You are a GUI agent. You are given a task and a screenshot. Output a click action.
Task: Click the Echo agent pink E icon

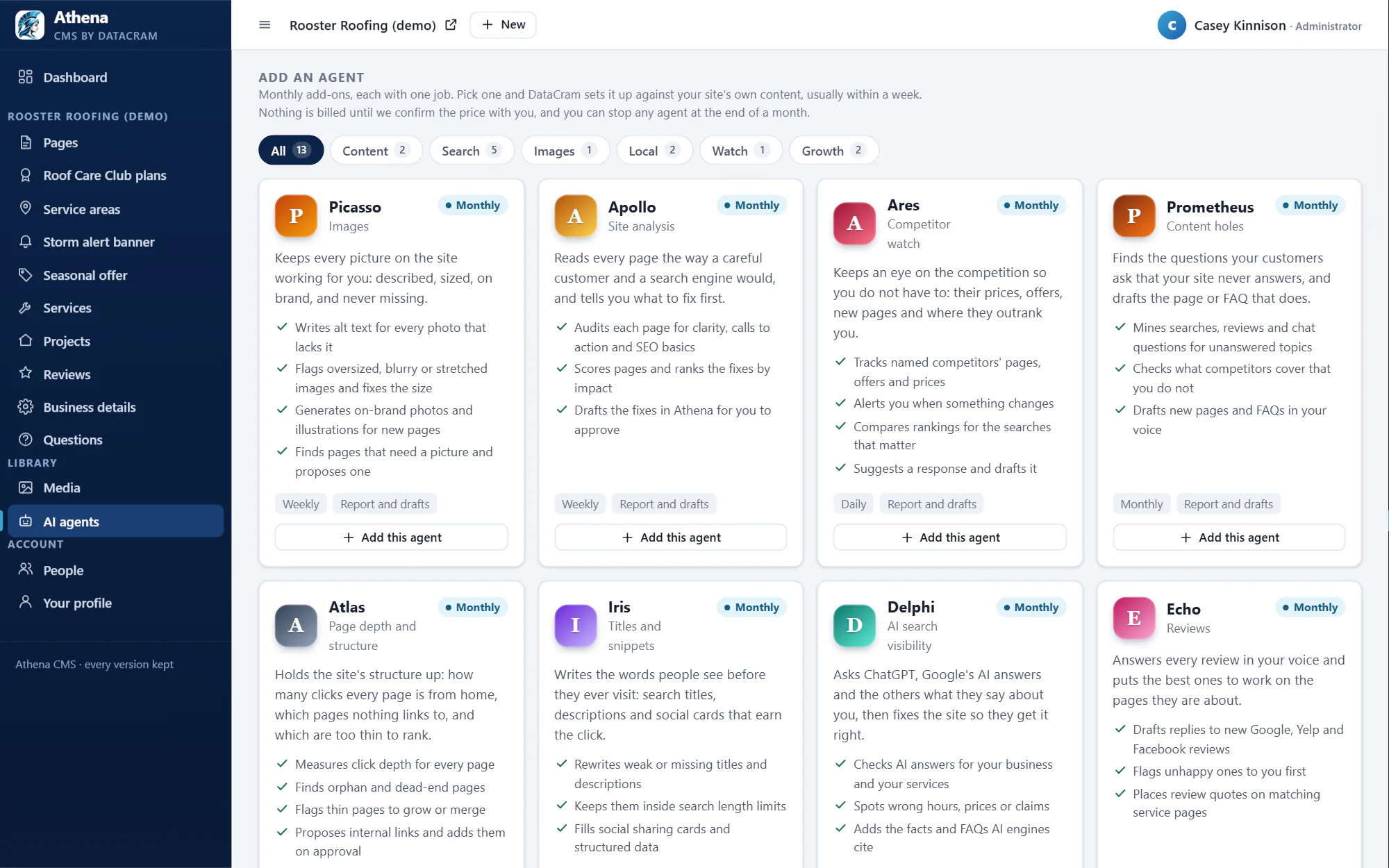(x=1133, y=617)
